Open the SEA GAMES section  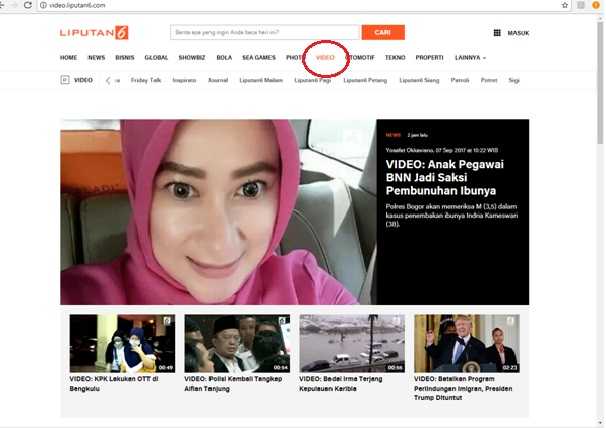(x=259, y=58)
